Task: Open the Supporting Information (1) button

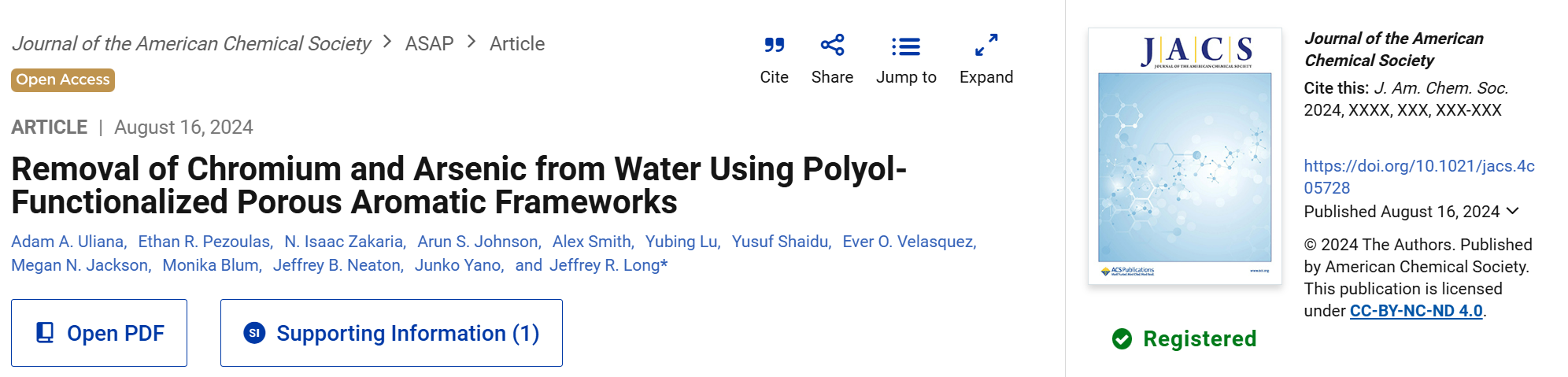Action: coord(391,333)
